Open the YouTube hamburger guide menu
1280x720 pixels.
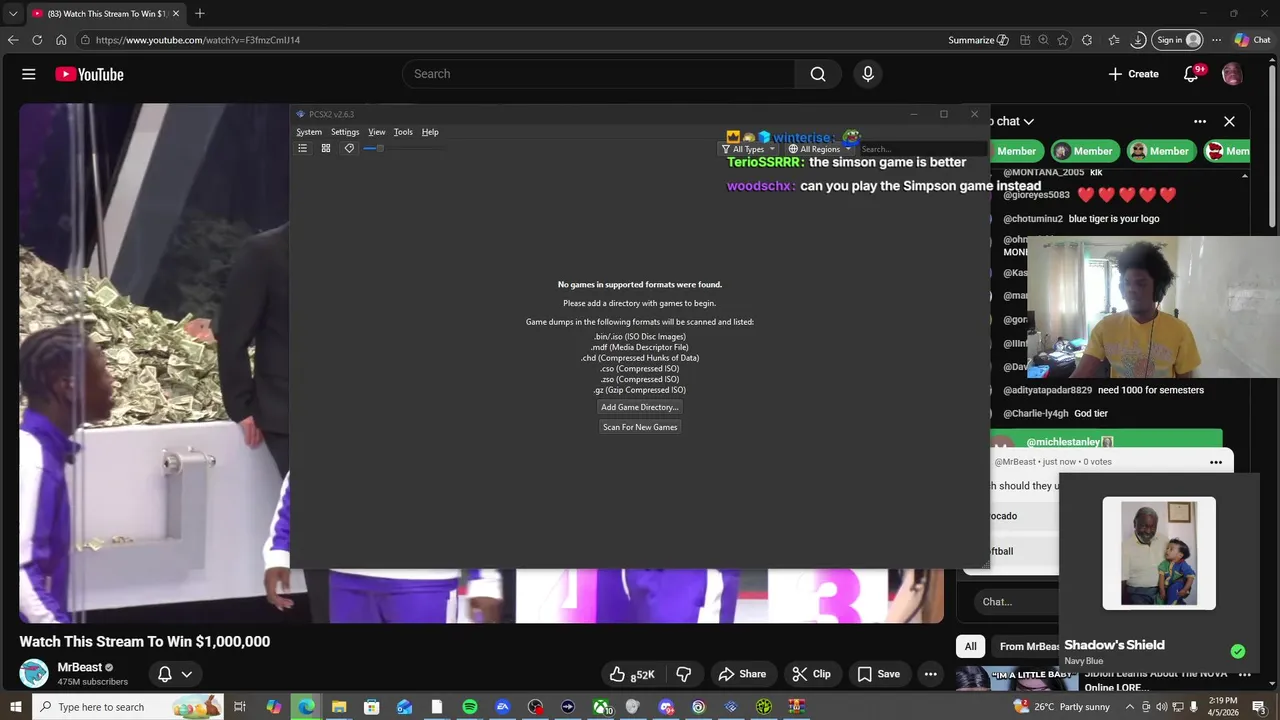pyautogui.click(x=29, y=74)
